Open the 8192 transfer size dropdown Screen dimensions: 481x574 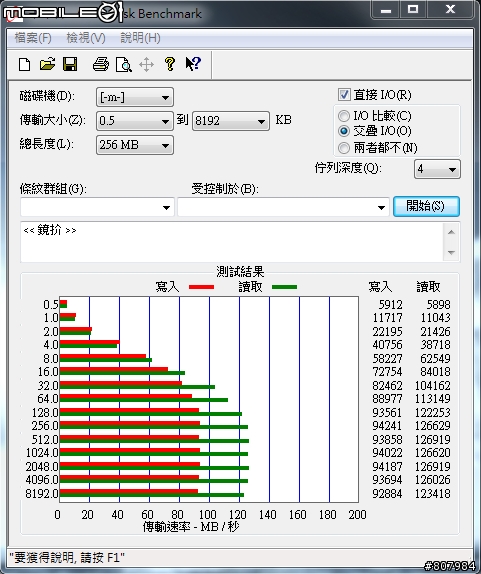coord(231,121)
